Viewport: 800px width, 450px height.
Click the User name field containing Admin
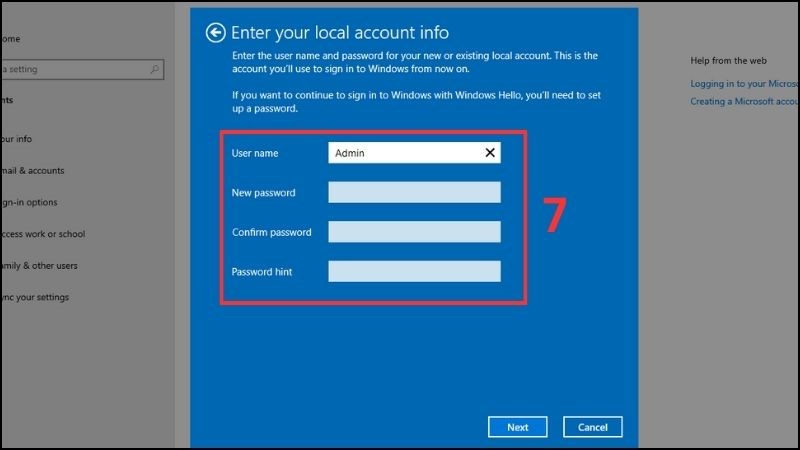pos(414,153)
